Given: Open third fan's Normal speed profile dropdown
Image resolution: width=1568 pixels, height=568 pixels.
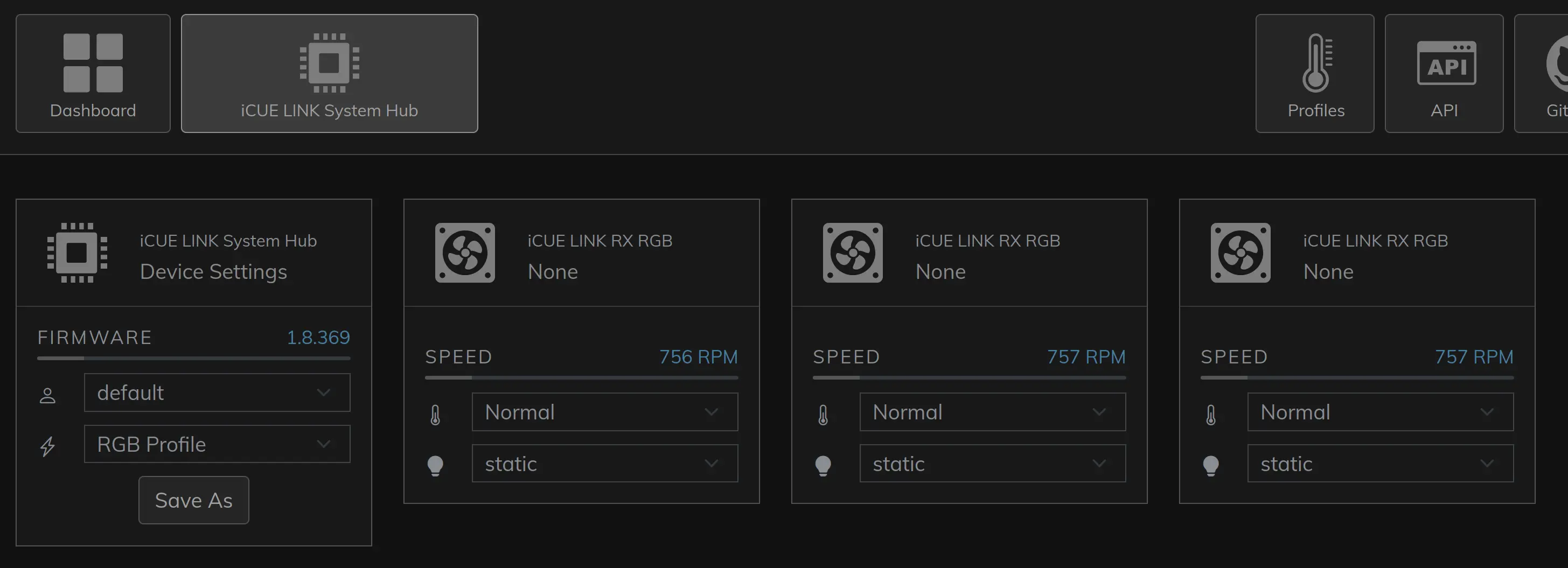Looking at the screenshot, I should click(1380, 412).
